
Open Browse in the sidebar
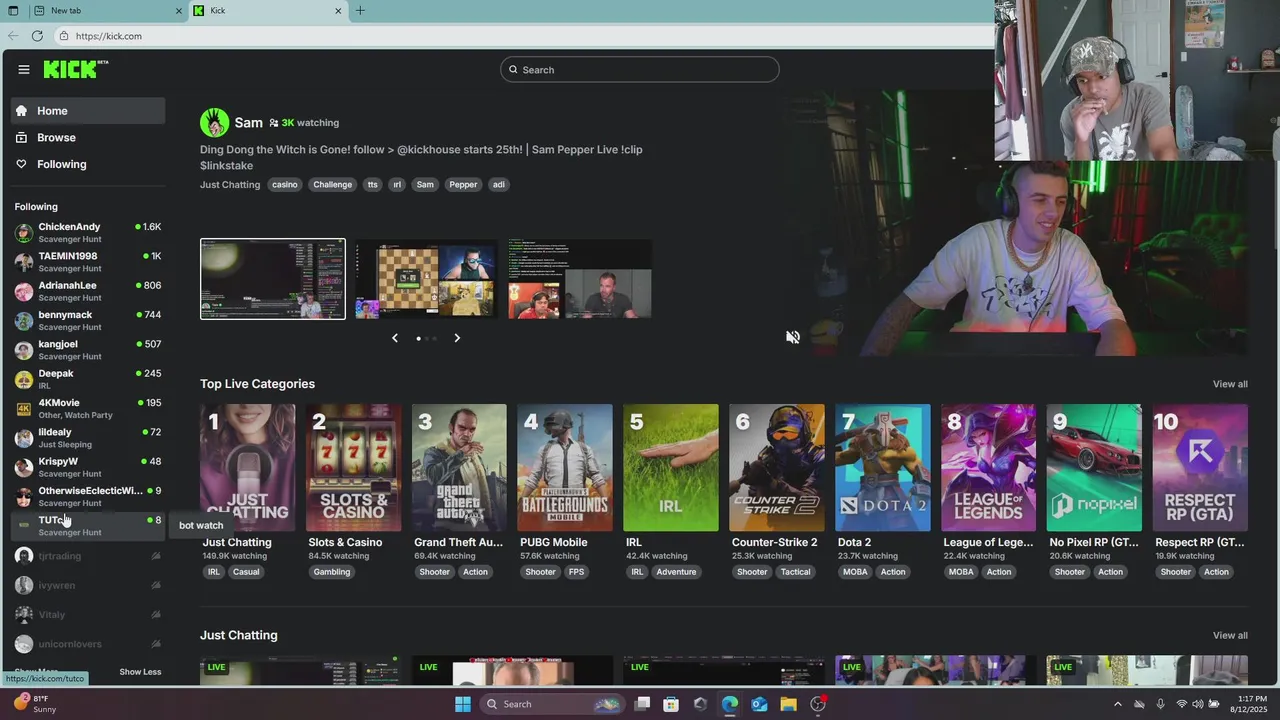(x=88, y=138)
